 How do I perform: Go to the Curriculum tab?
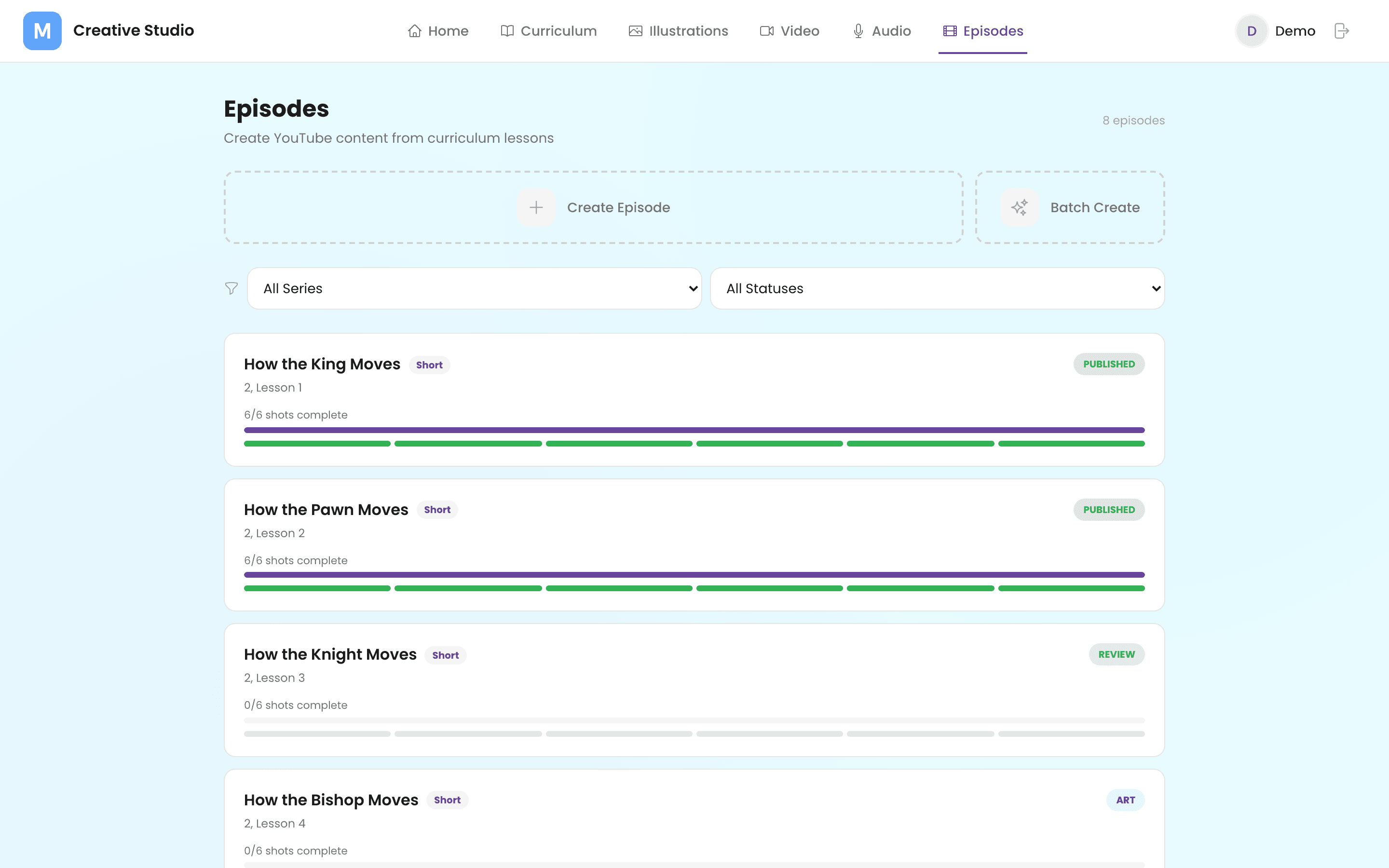point(548,31)
